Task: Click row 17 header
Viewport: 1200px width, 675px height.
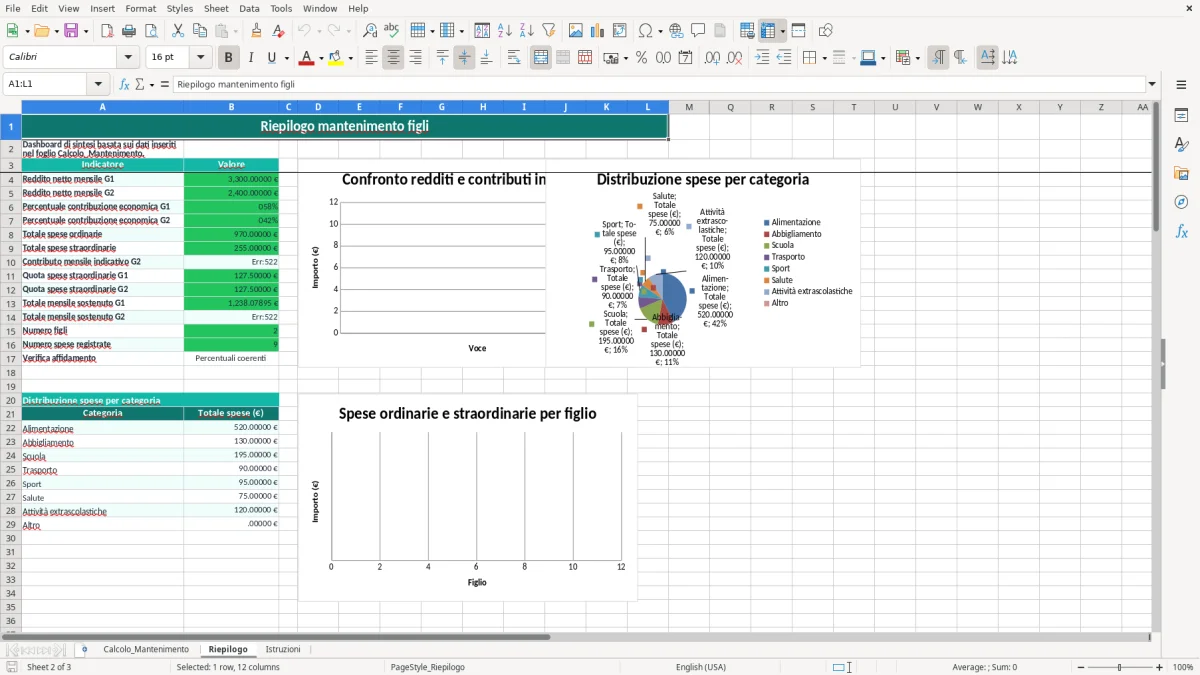Action: (x=10, y=358)
